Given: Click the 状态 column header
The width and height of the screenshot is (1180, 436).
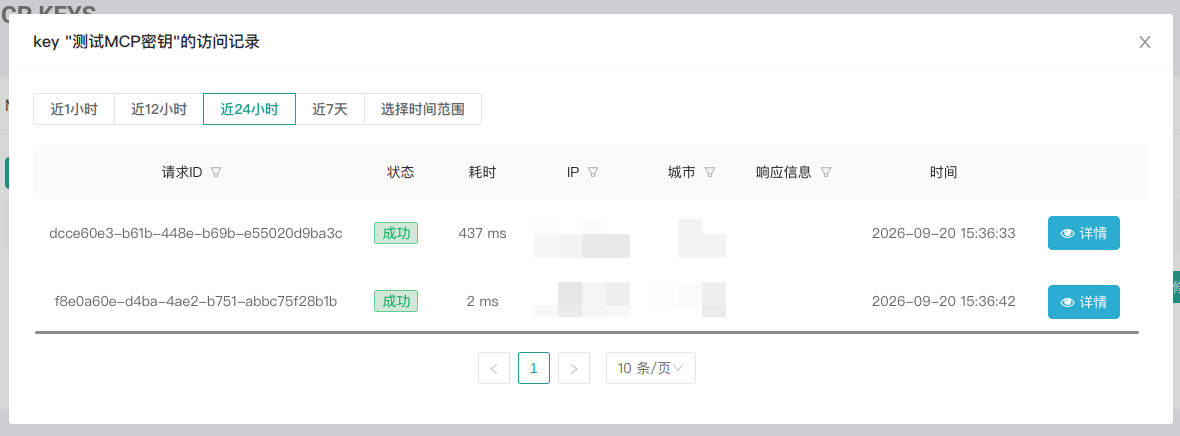Looking at the screenshot, I should 400,172.
